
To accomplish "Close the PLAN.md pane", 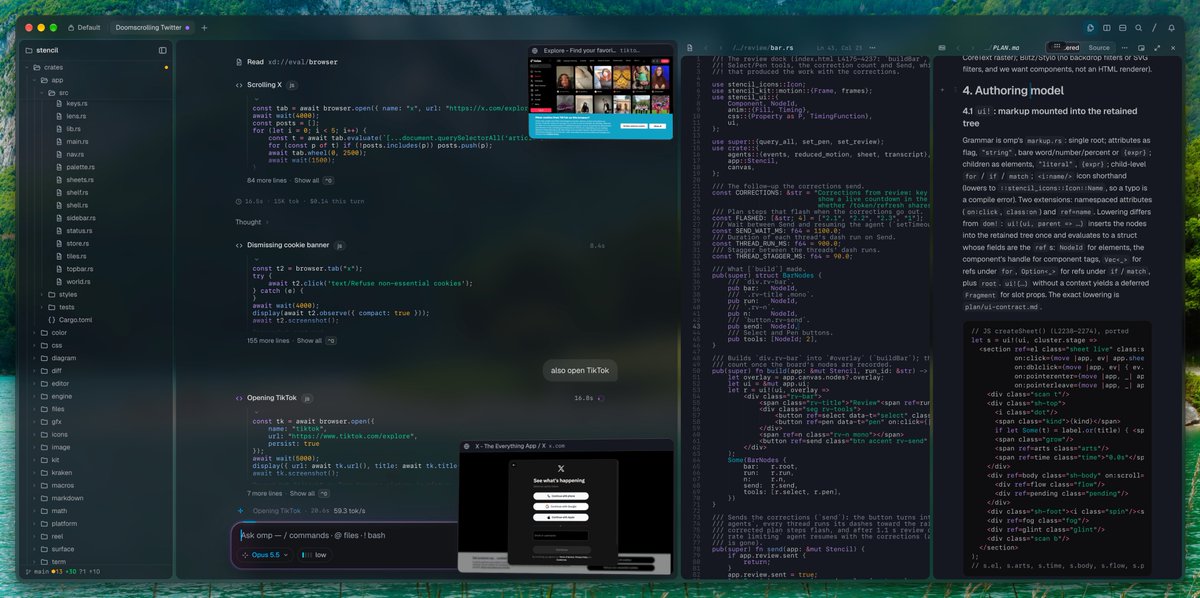I will click(1171, 48).
